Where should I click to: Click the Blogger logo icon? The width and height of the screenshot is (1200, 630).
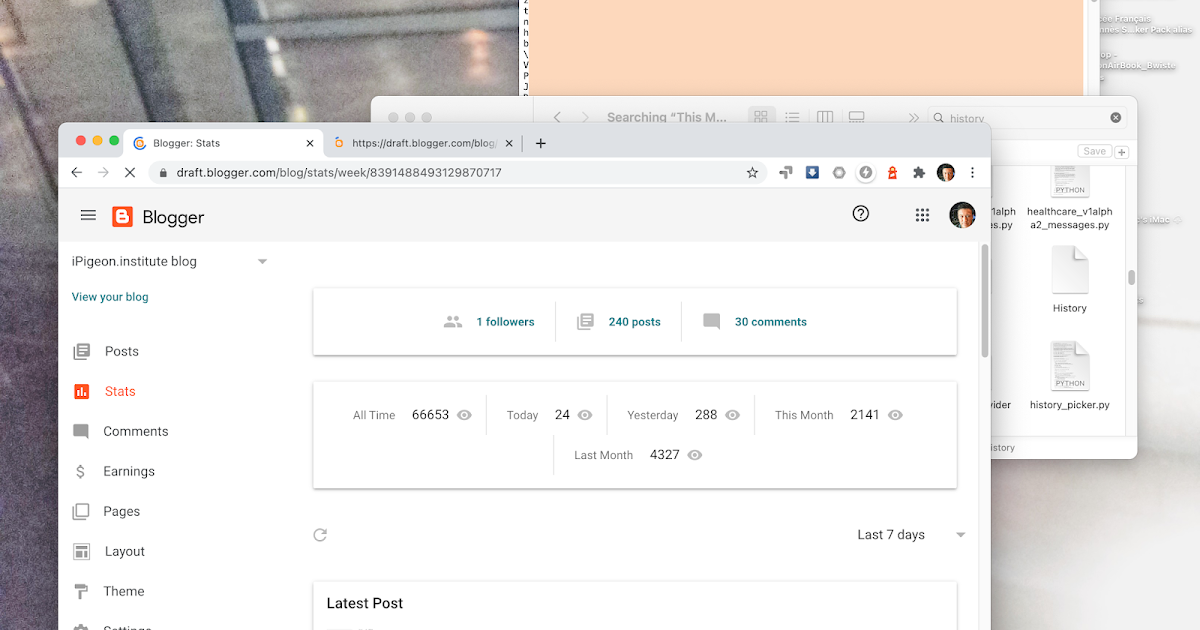click(x=122, y=217)
